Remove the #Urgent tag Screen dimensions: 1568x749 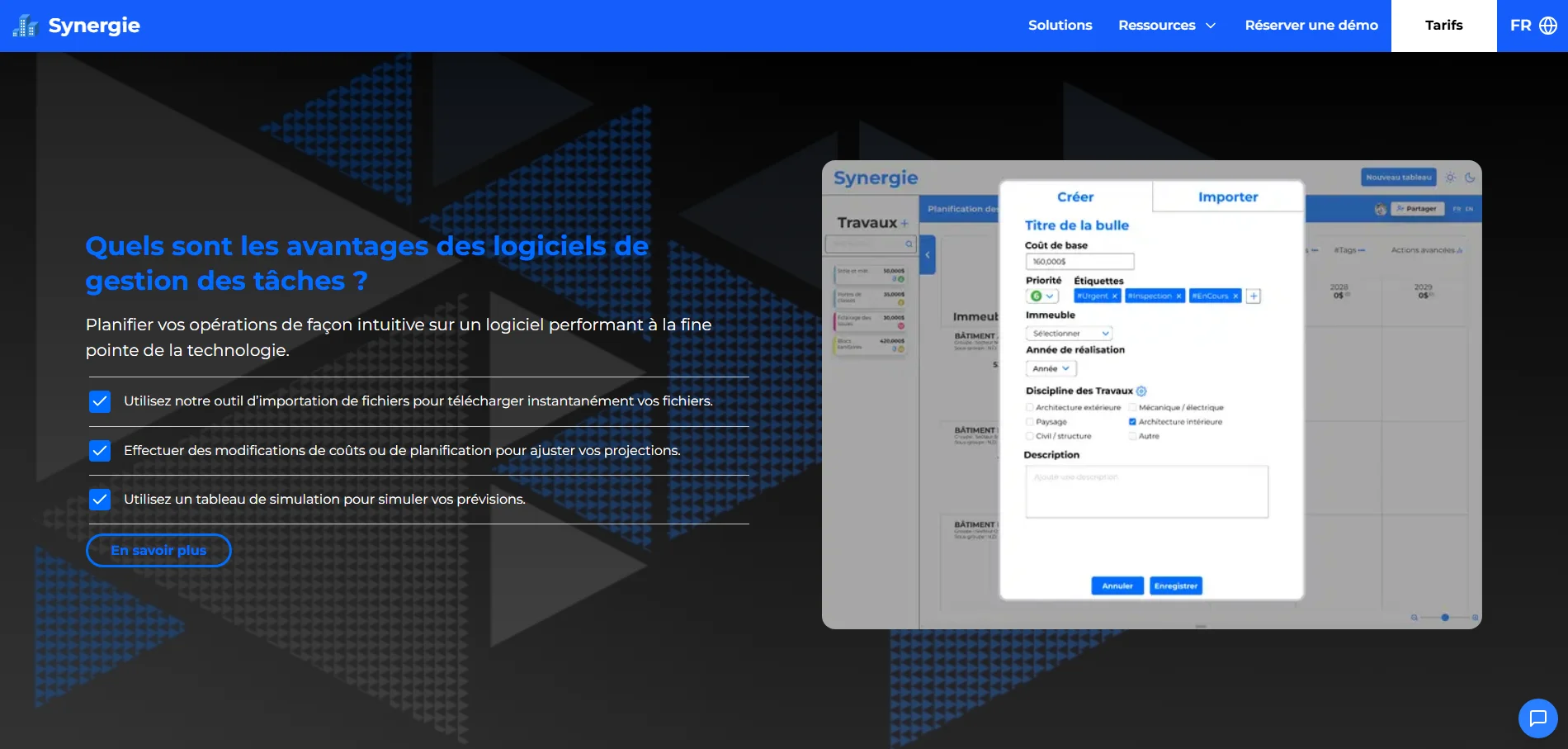pyautogui.click(x=1114, y=296)
